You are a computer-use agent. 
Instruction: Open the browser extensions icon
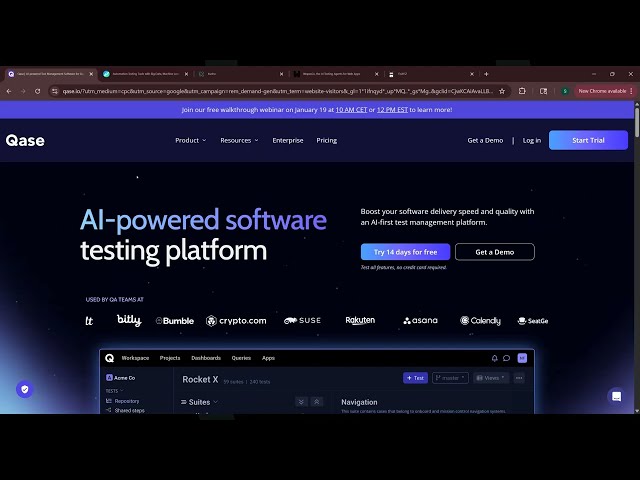point(522,91)
